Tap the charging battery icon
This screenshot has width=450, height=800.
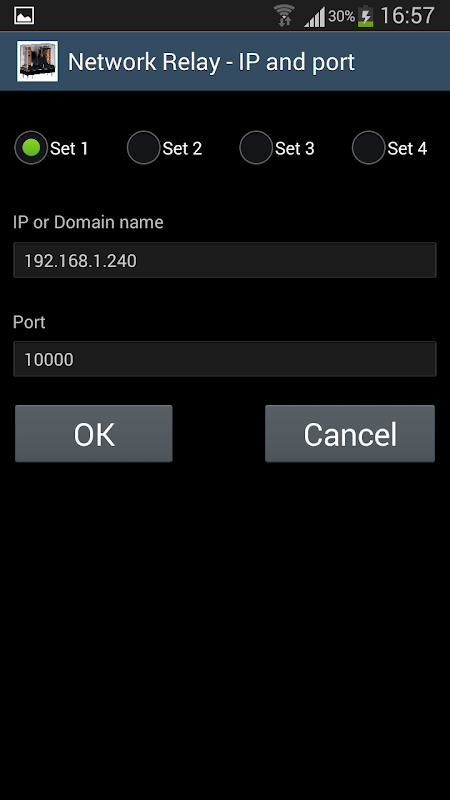[365, 16]
